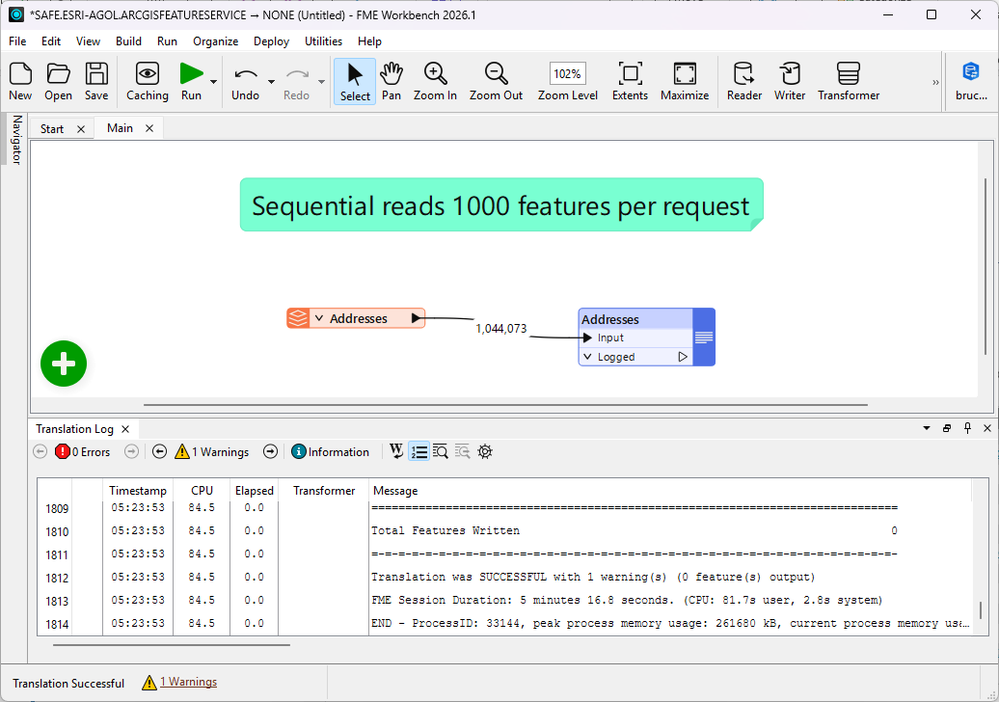Close the Main tab

pyautogui.click(x=149, y=128)
